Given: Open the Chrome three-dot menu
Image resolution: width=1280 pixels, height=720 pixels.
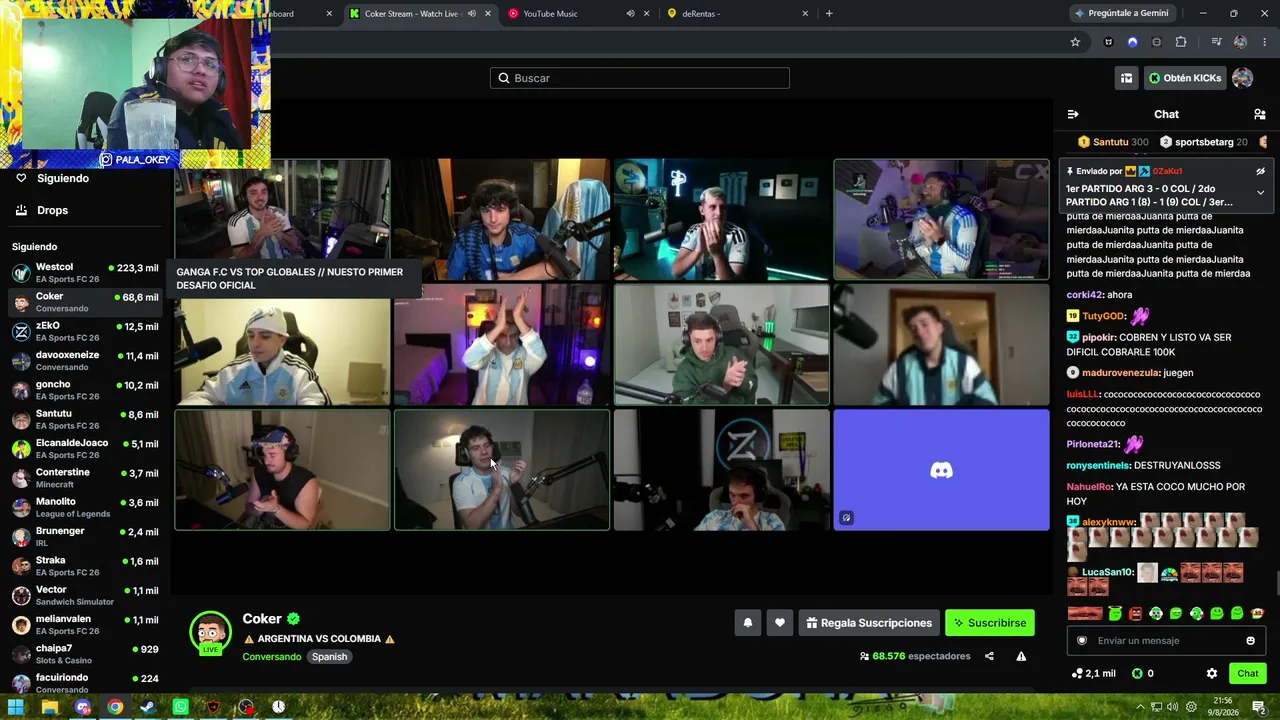Looking at the screenshot, I should (x=1263, y=42).
